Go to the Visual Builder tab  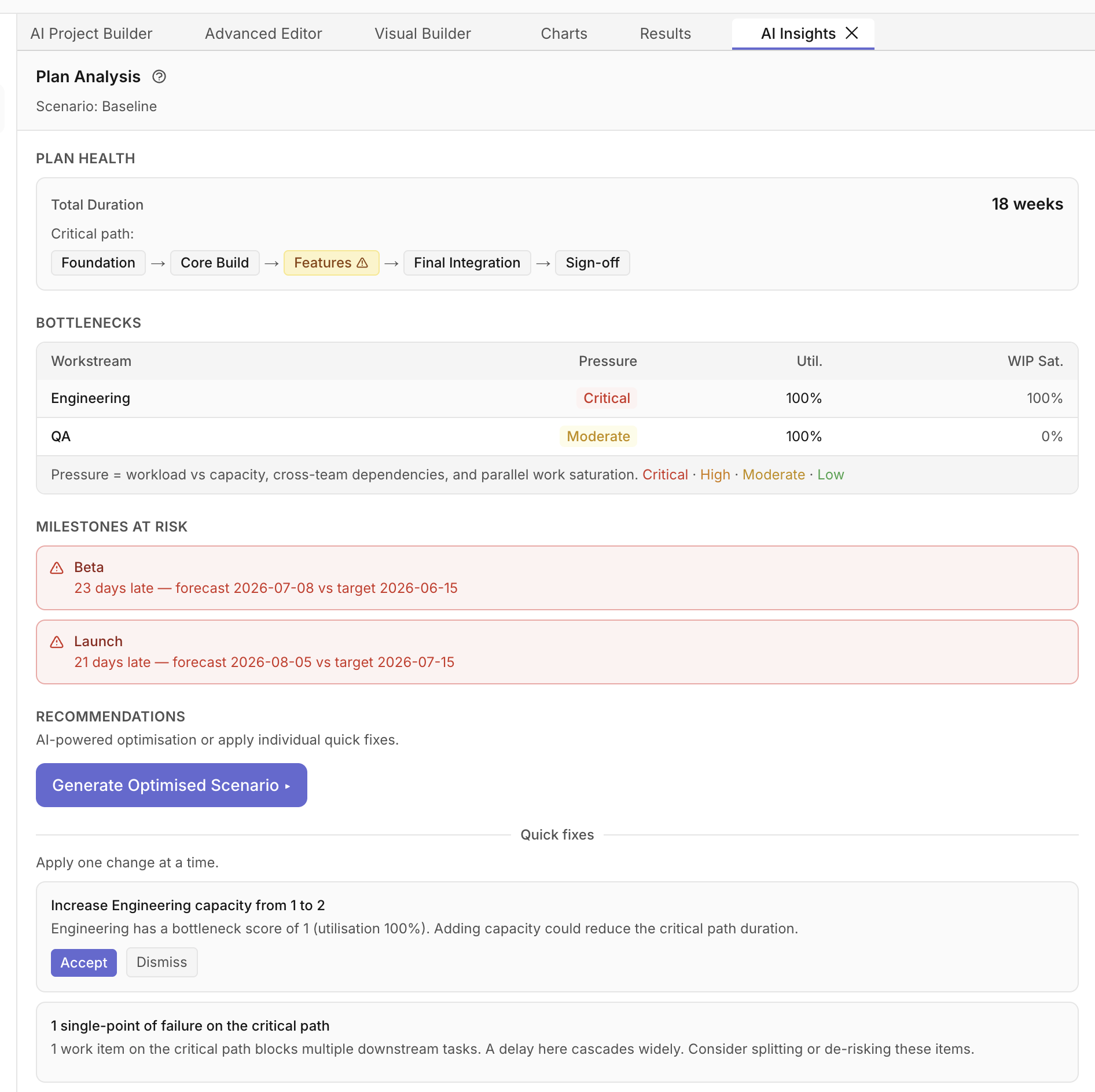(x=422, y=33)
